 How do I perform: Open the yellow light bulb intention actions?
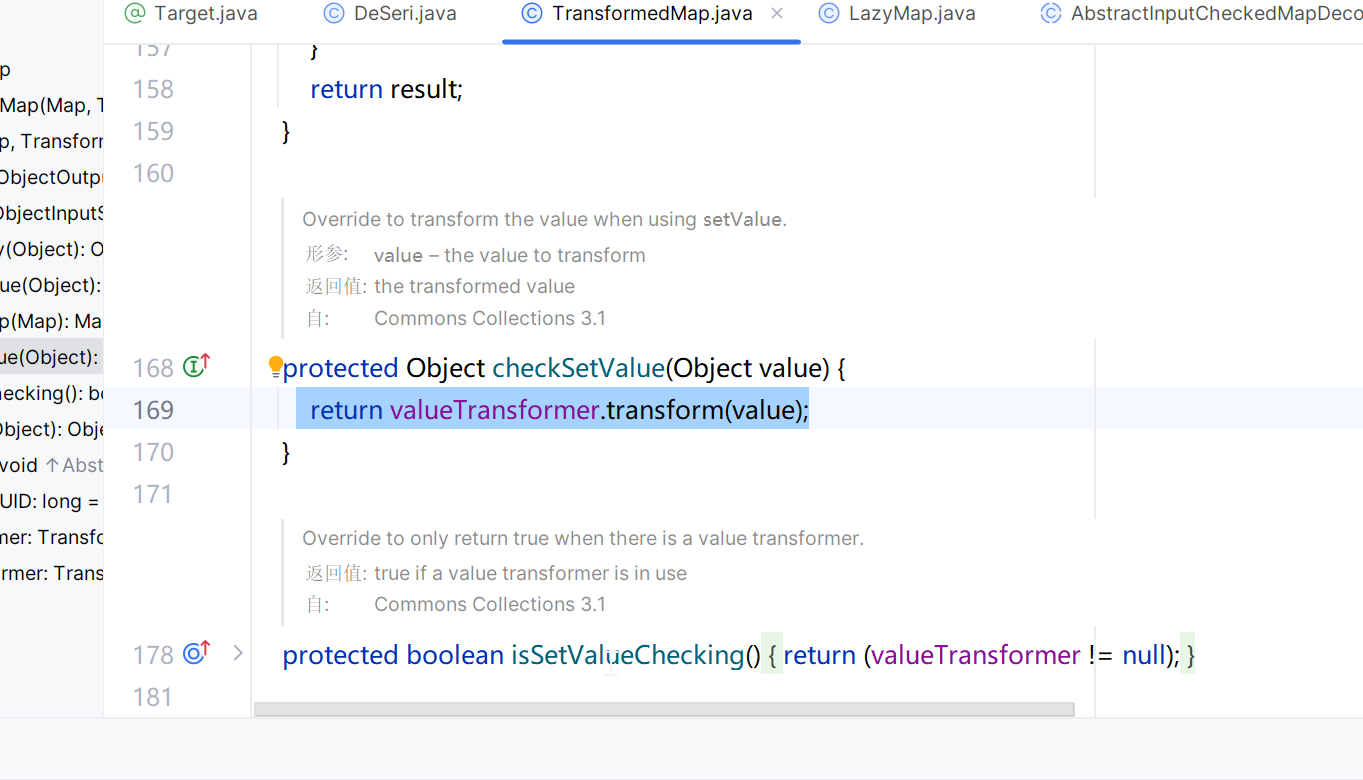275,367
